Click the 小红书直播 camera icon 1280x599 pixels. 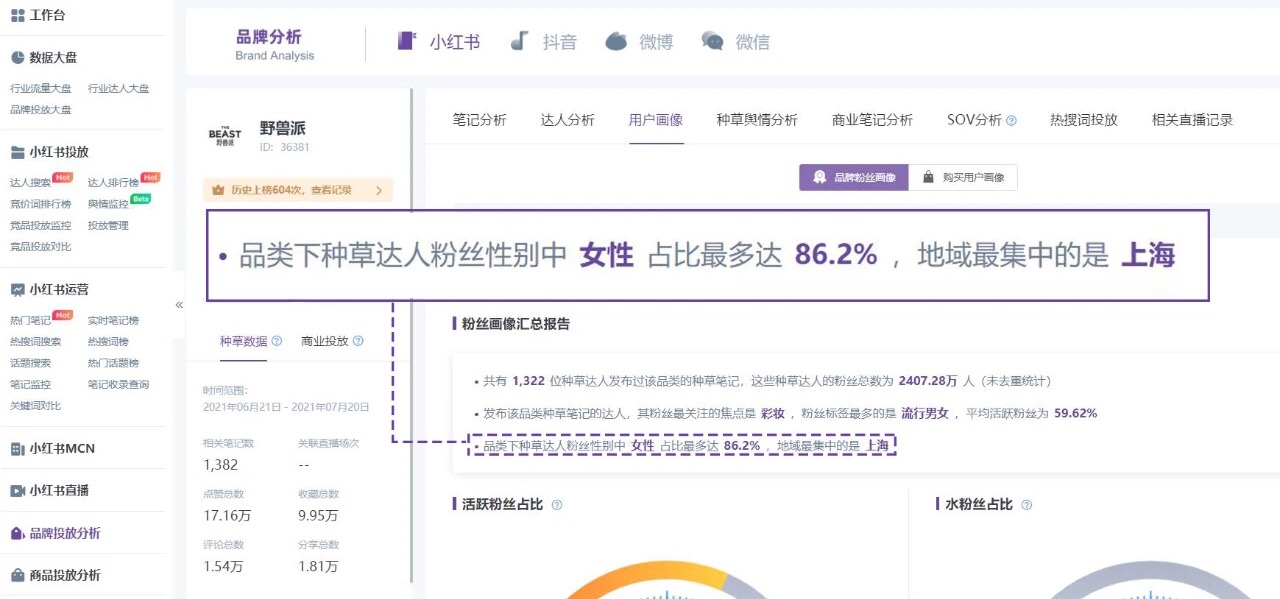click(x=17, y=490)
